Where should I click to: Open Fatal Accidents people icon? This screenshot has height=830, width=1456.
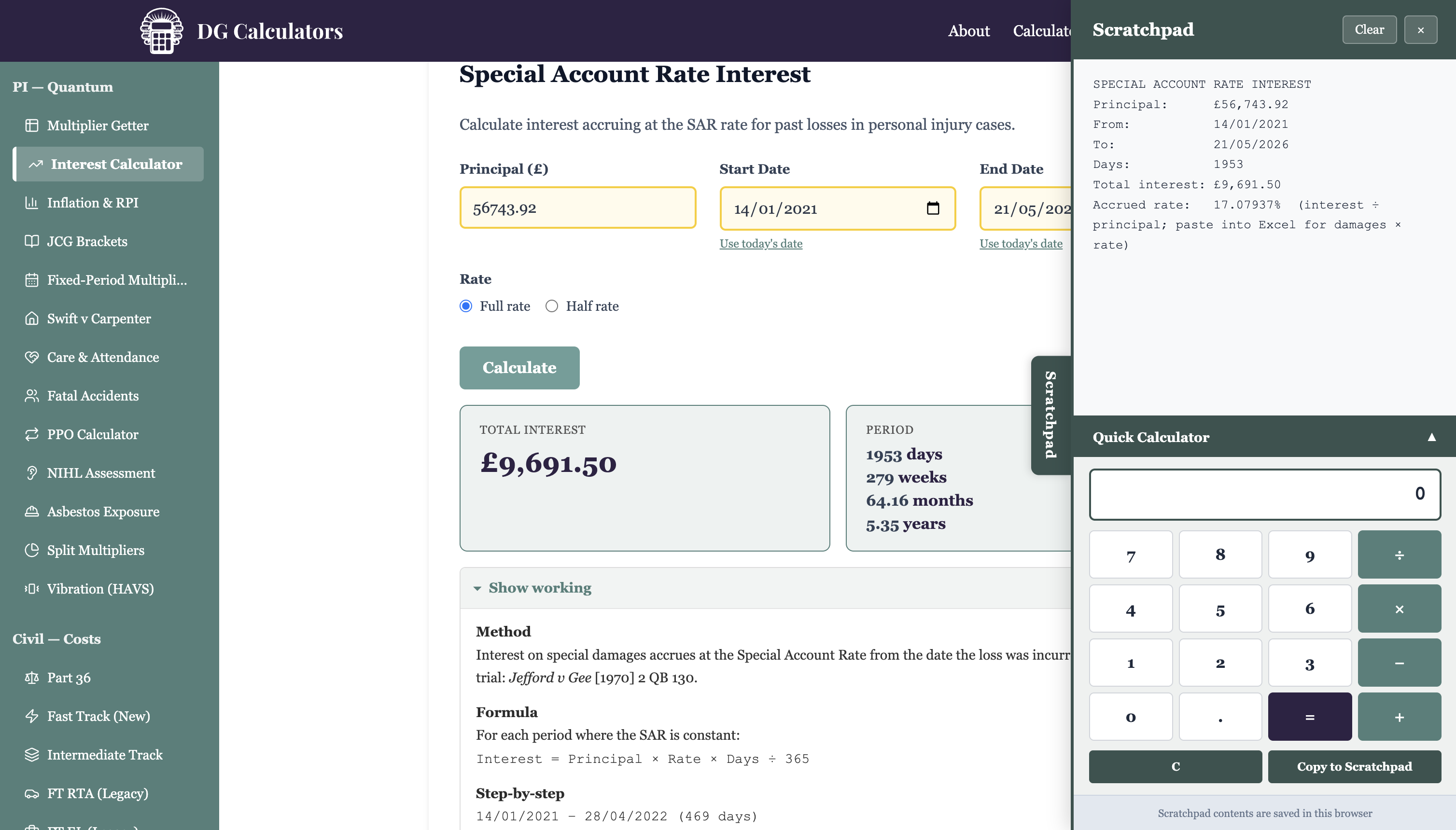click(x=32, y=396)
